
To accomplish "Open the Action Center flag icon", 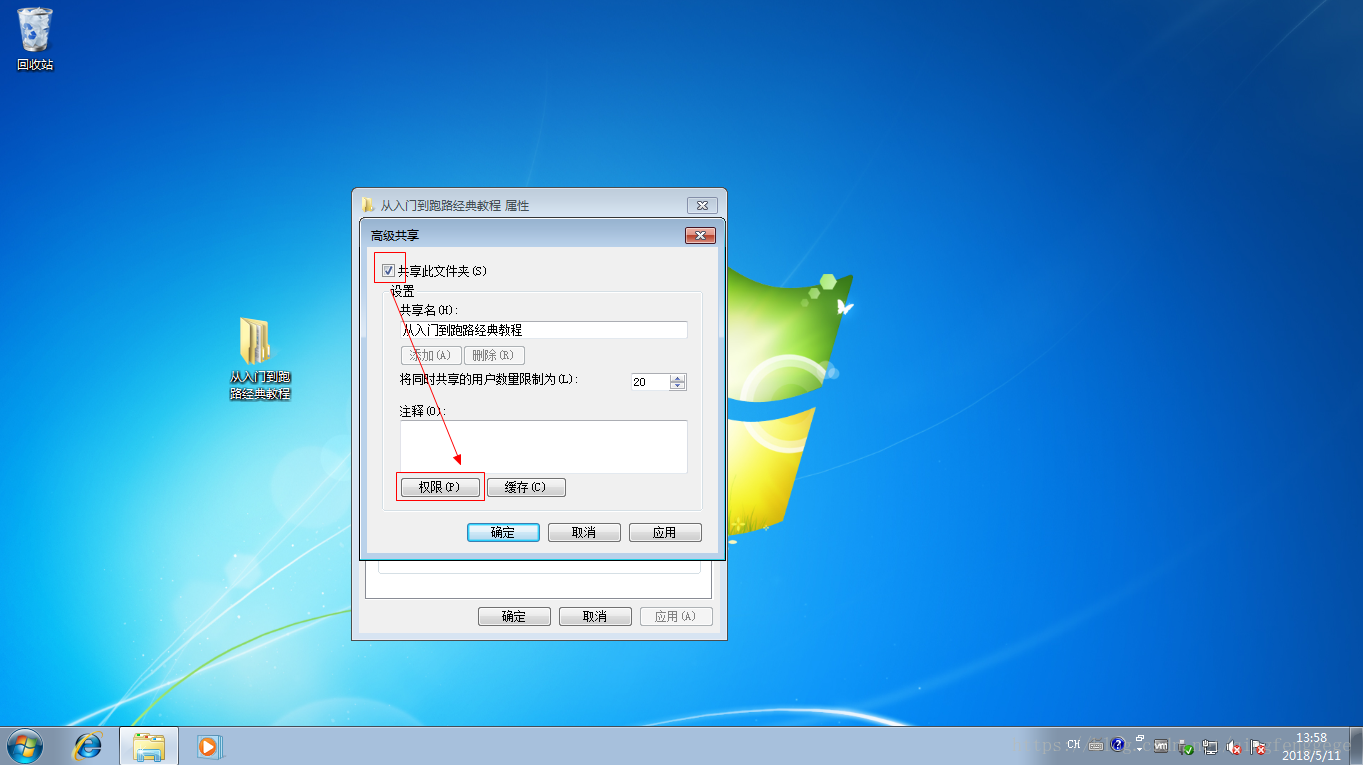I will 1258,747.
